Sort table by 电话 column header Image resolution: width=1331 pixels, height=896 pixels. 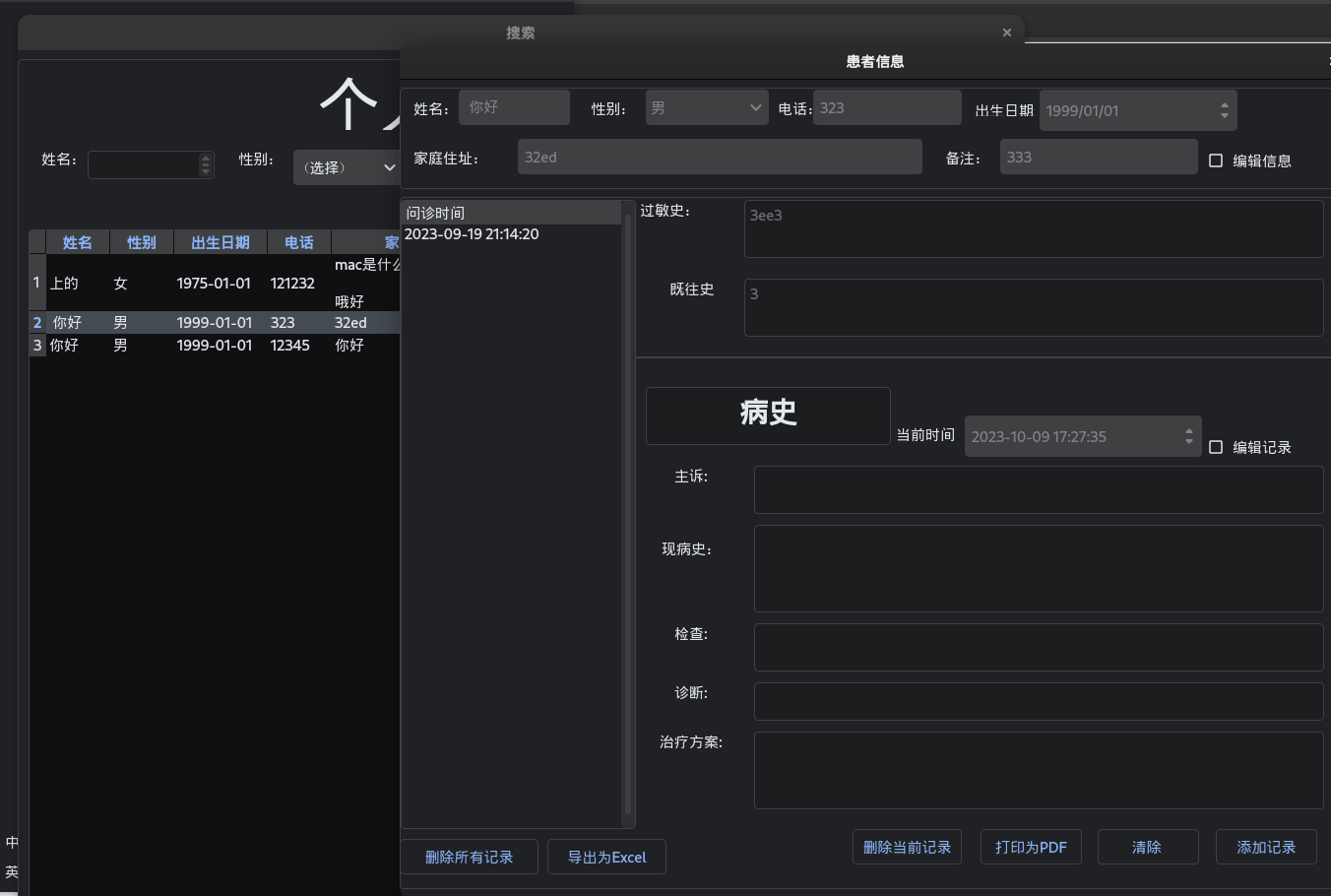(x=299, y=242)
